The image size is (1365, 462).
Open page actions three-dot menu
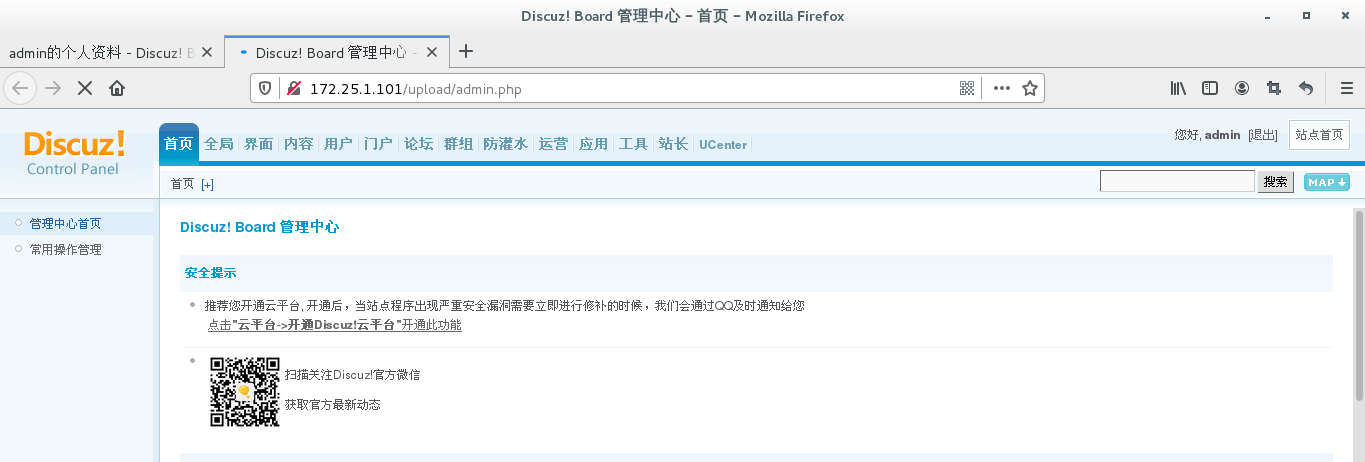(x=1002, y=88)
